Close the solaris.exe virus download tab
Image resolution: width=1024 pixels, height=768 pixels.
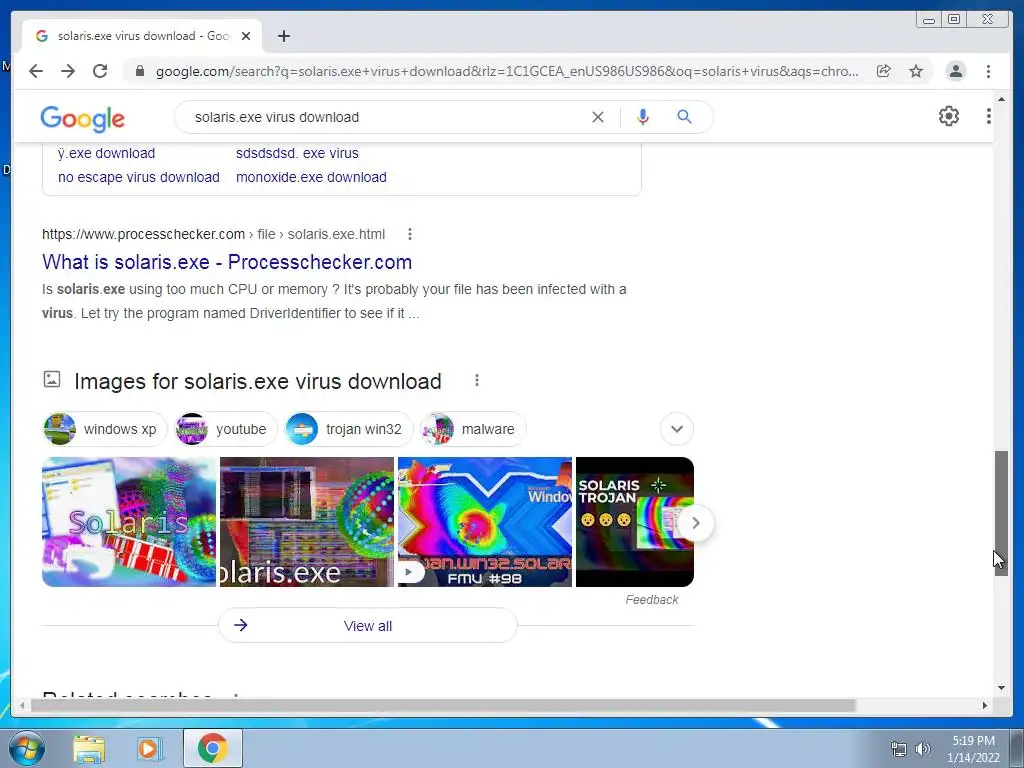coord(246,36)
